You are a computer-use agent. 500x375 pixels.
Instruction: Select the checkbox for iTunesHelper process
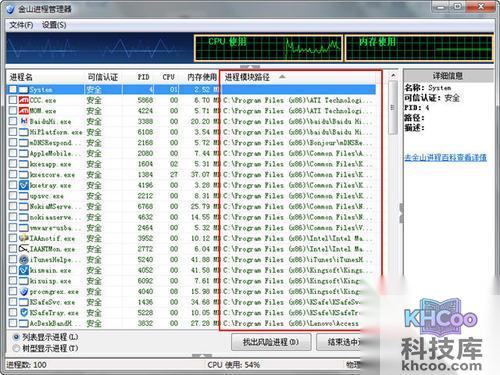click(13, 259)
